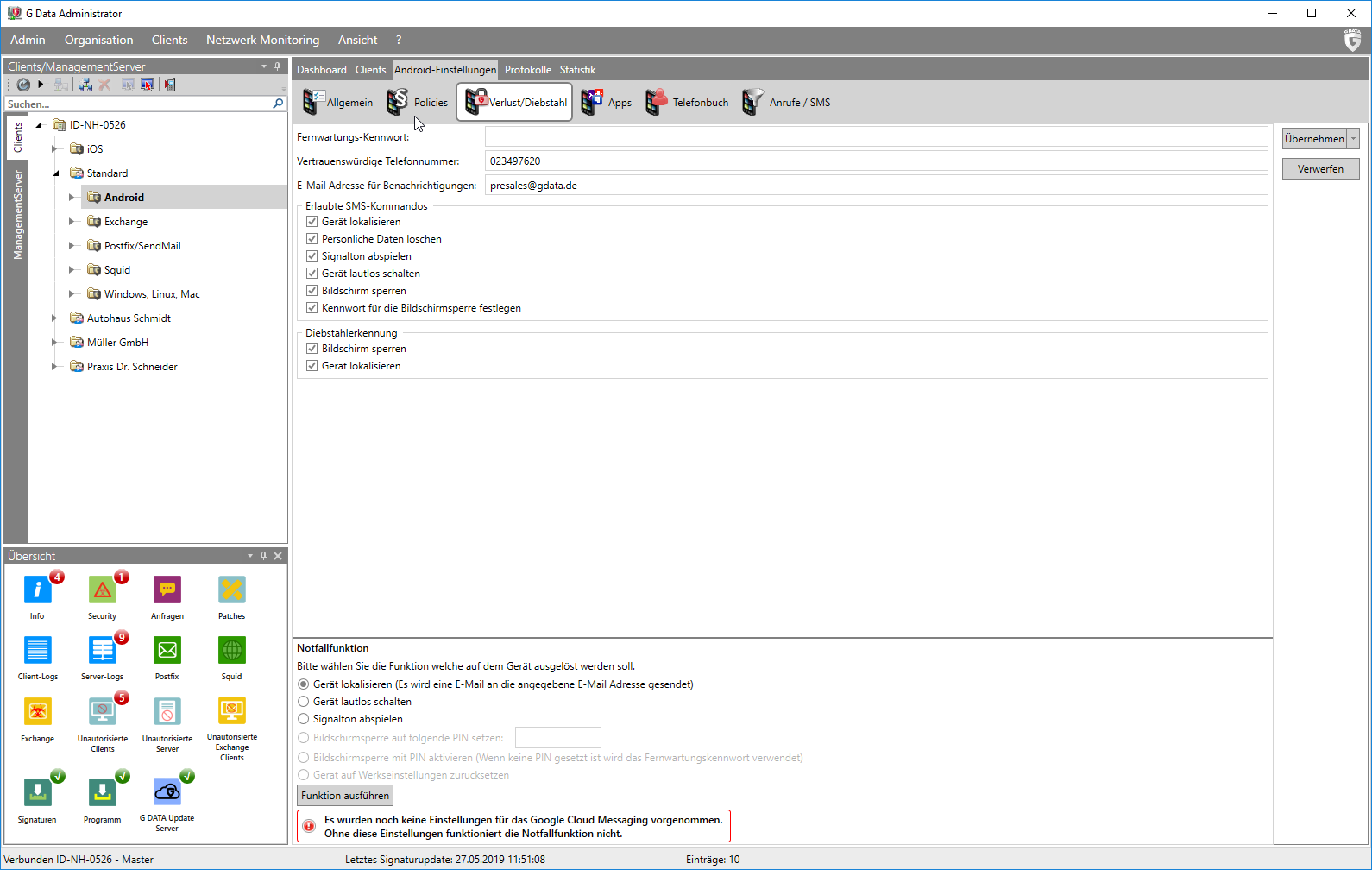Viewport: 1372px width, 870px height.
Task: Pin the Clients/ManagementServer panel
Action: pyautogui.click(x=277, y=66)
